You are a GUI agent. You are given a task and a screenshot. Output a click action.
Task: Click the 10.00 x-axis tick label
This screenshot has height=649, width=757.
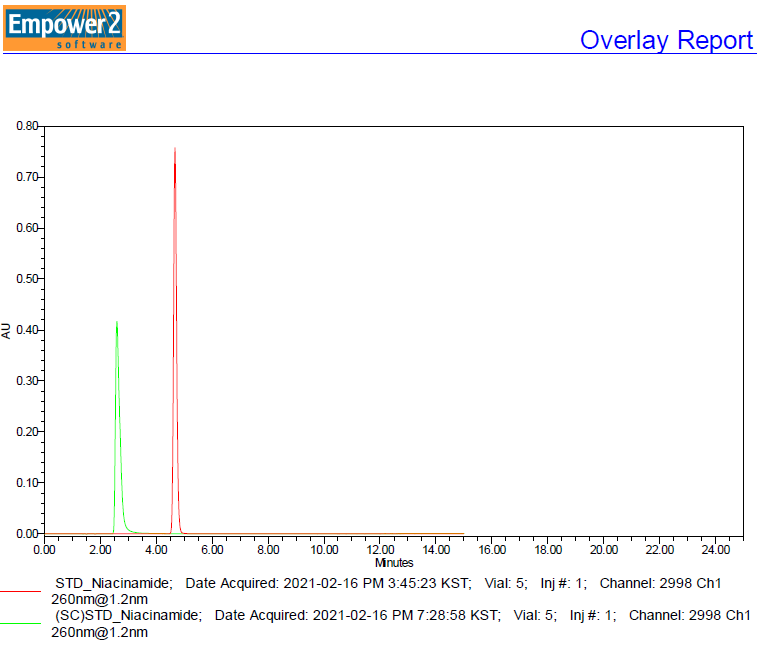pyautogui.click(x=324, y=550)
